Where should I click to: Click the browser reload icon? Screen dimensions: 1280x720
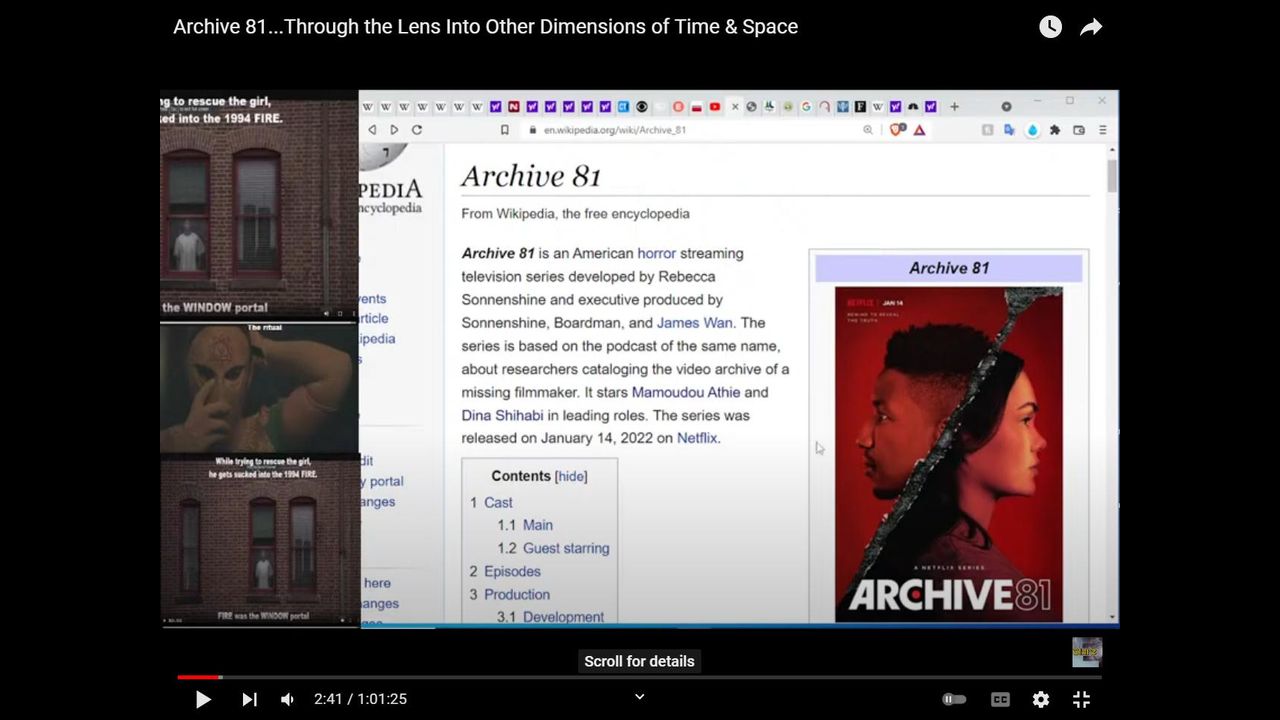point(417,130)
